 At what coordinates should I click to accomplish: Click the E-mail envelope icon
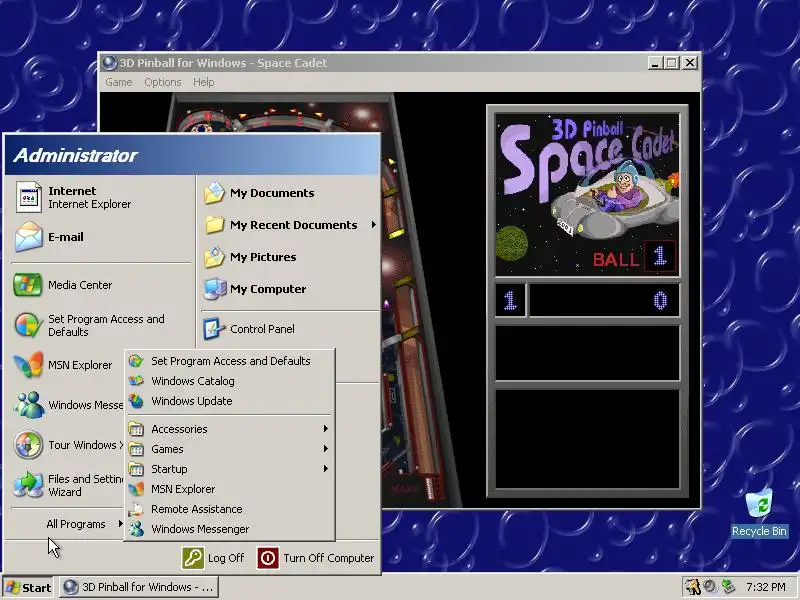(29, 237)
